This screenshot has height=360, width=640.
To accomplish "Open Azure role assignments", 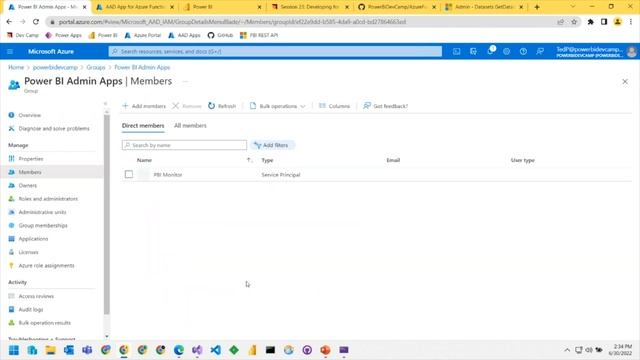I will pos(46,266).
